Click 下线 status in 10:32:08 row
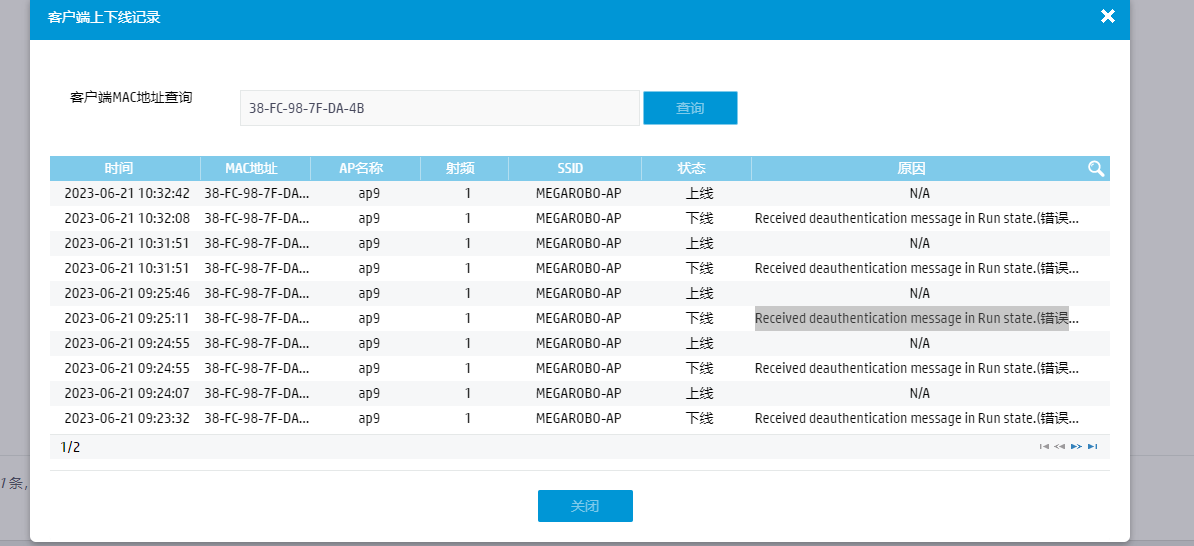Image resolution: width=1194 pixels, height=546 pixels. (699, 219)
